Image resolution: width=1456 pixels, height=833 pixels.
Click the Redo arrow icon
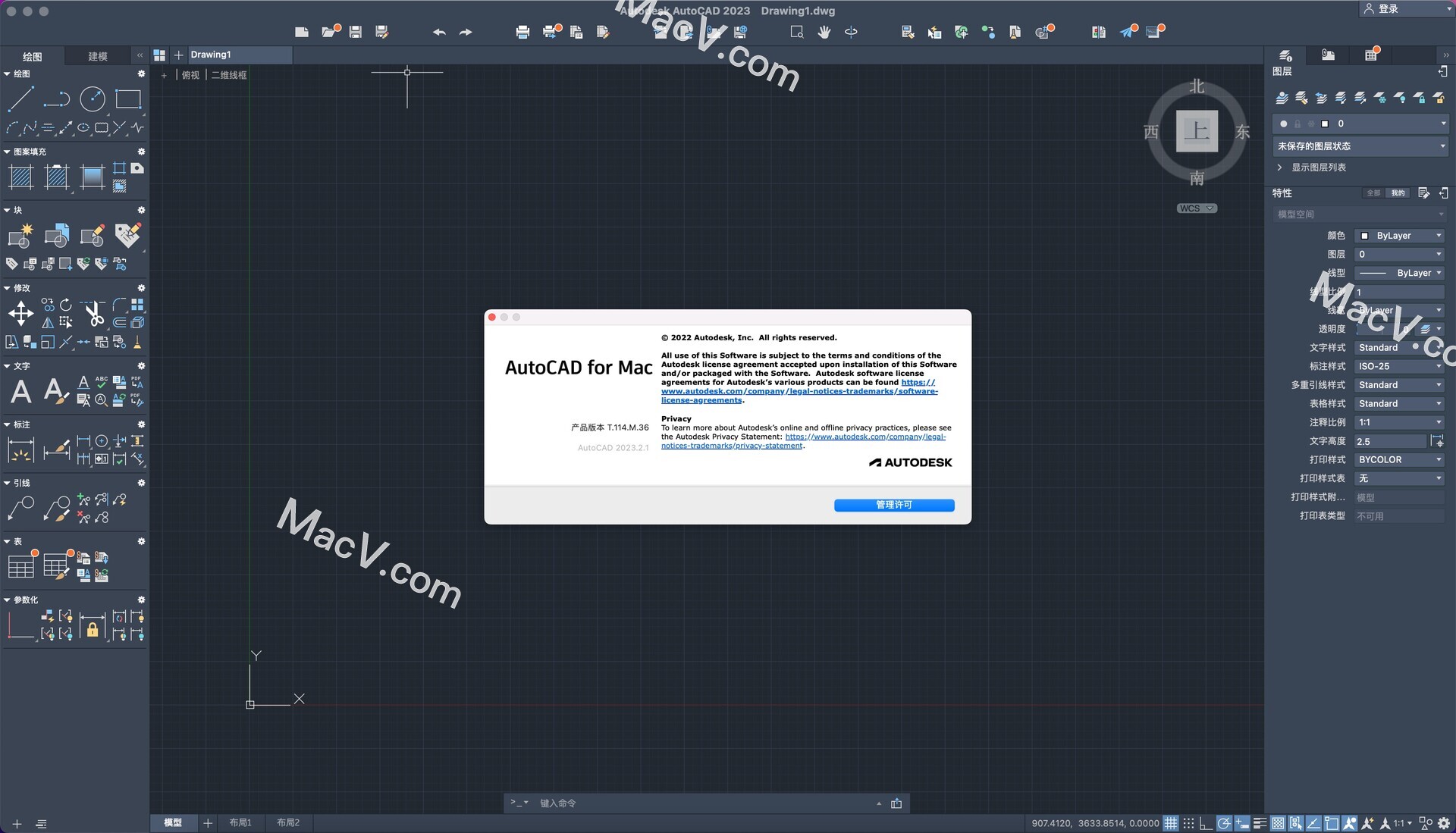(x=466, y=32)
